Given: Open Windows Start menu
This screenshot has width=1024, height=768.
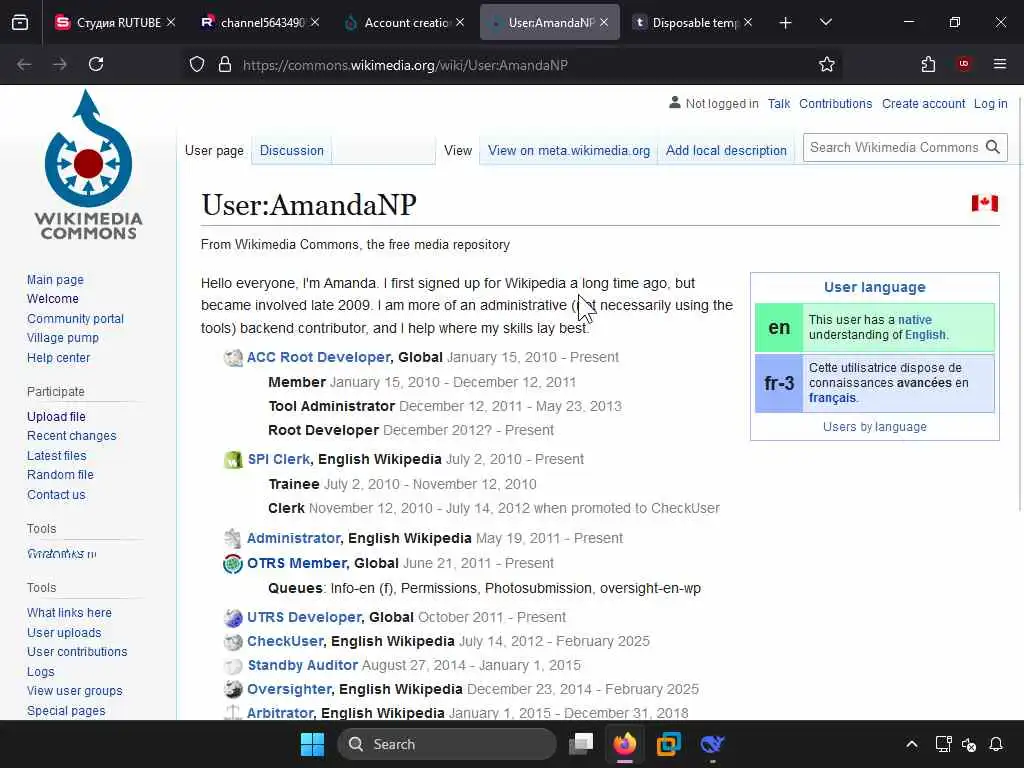Looking at the screenshot, I should [312, 744].
